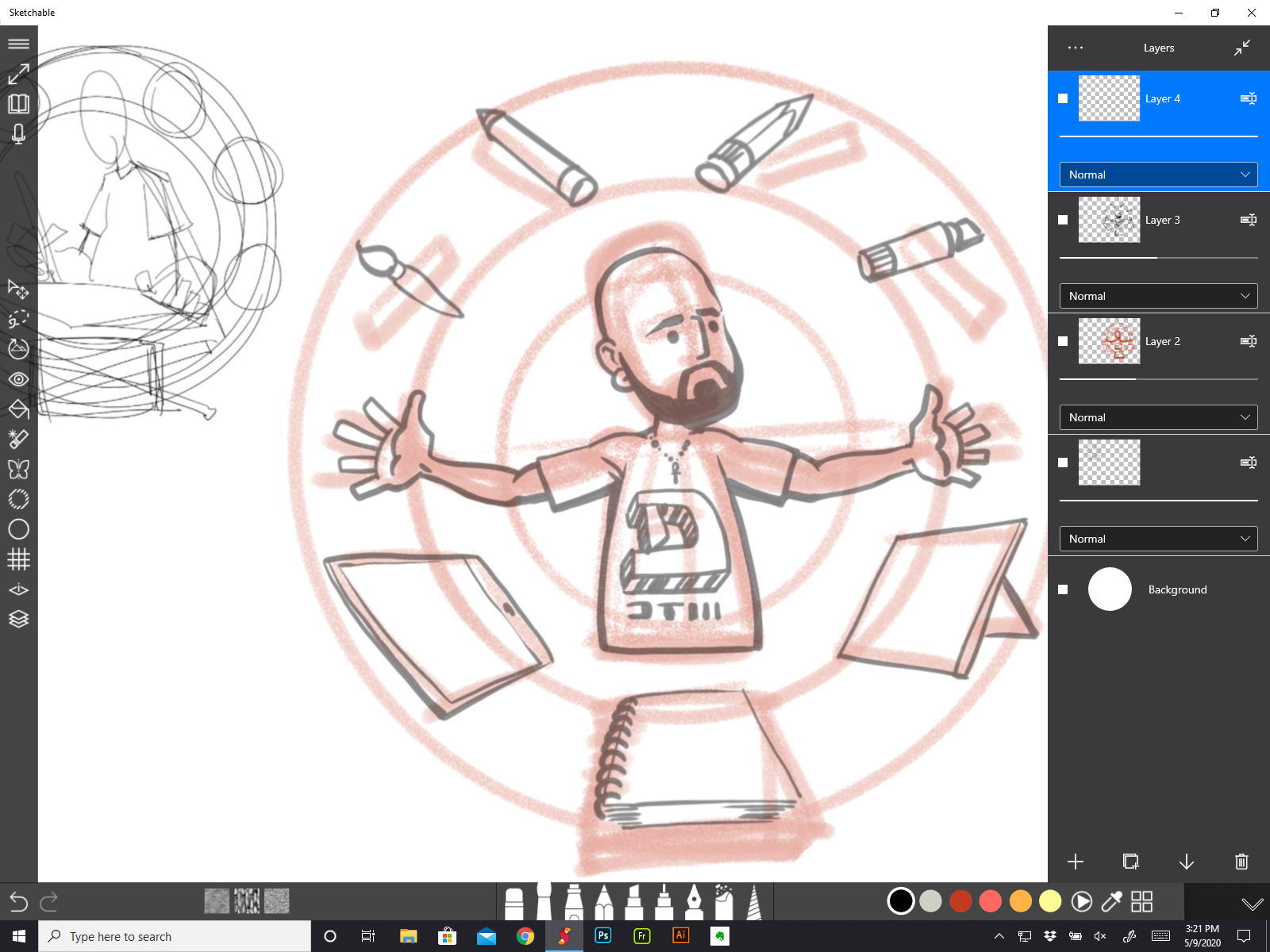Select the pencil brush in brush tray
This screenshot has width=1270, height=952.
coord(604,903)
